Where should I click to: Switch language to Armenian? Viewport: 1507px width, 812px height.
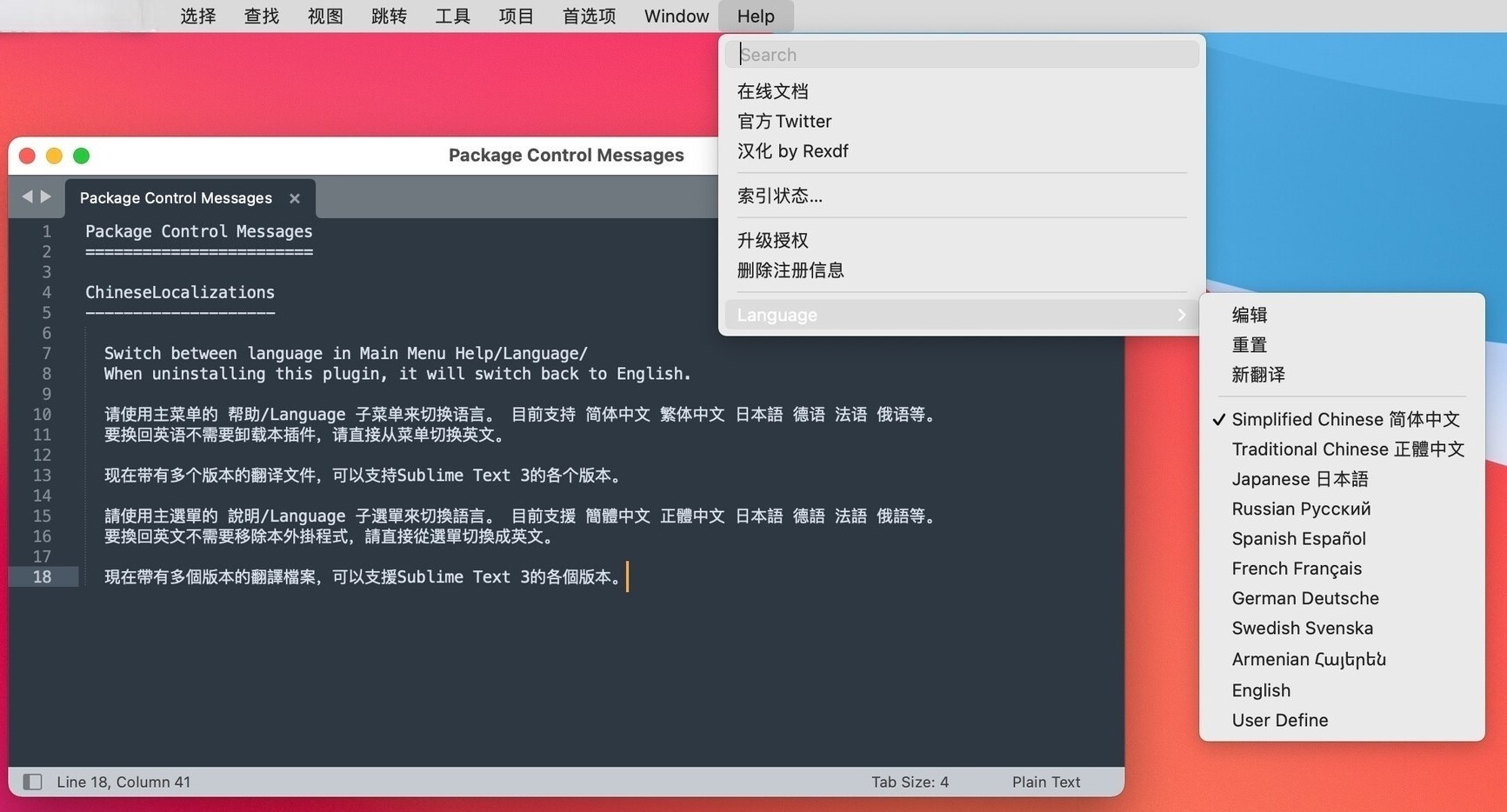[x=1342, y=659]
